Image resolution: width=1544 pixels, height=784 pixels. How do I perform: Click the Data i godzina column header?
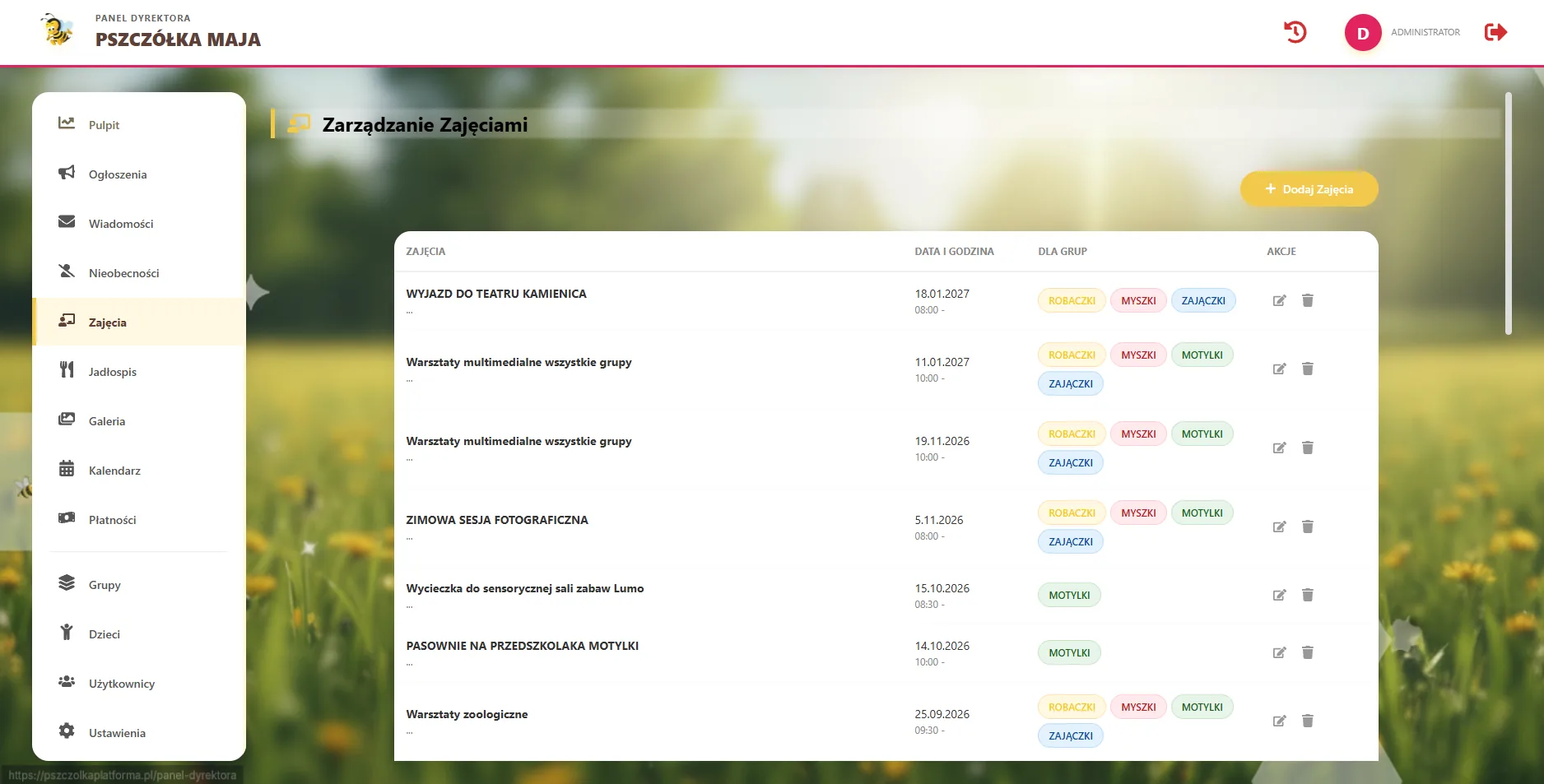(x=954, y=252)
